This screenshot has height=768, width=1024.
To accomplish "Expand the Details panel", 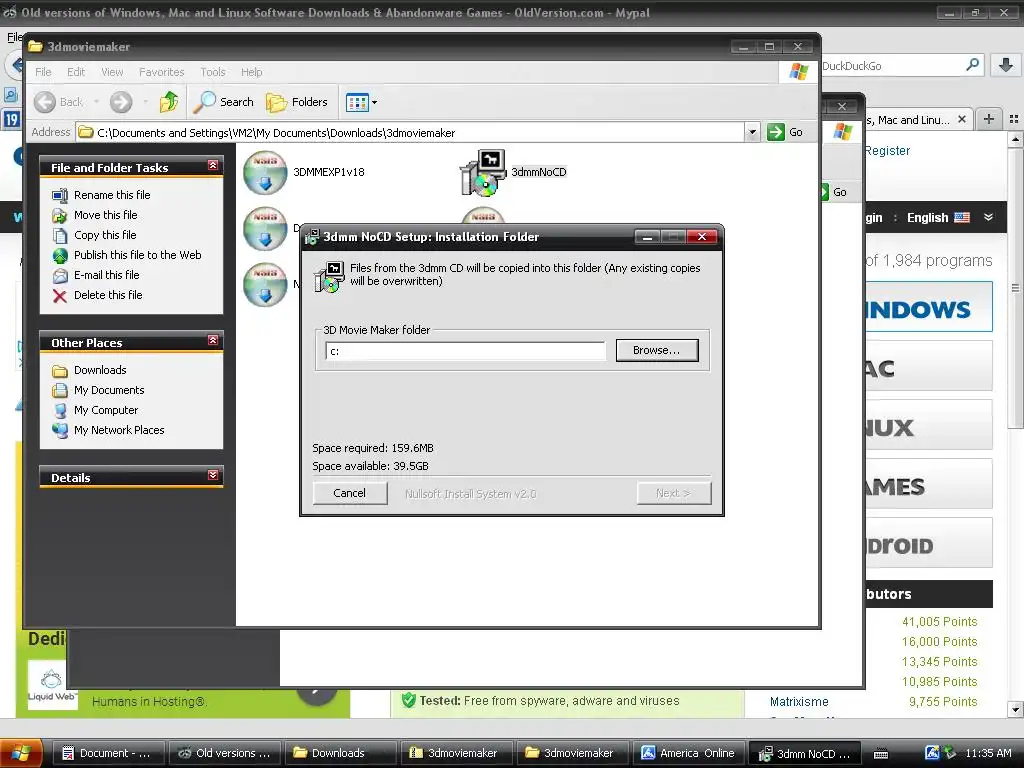I will click(x=213, y=475).
